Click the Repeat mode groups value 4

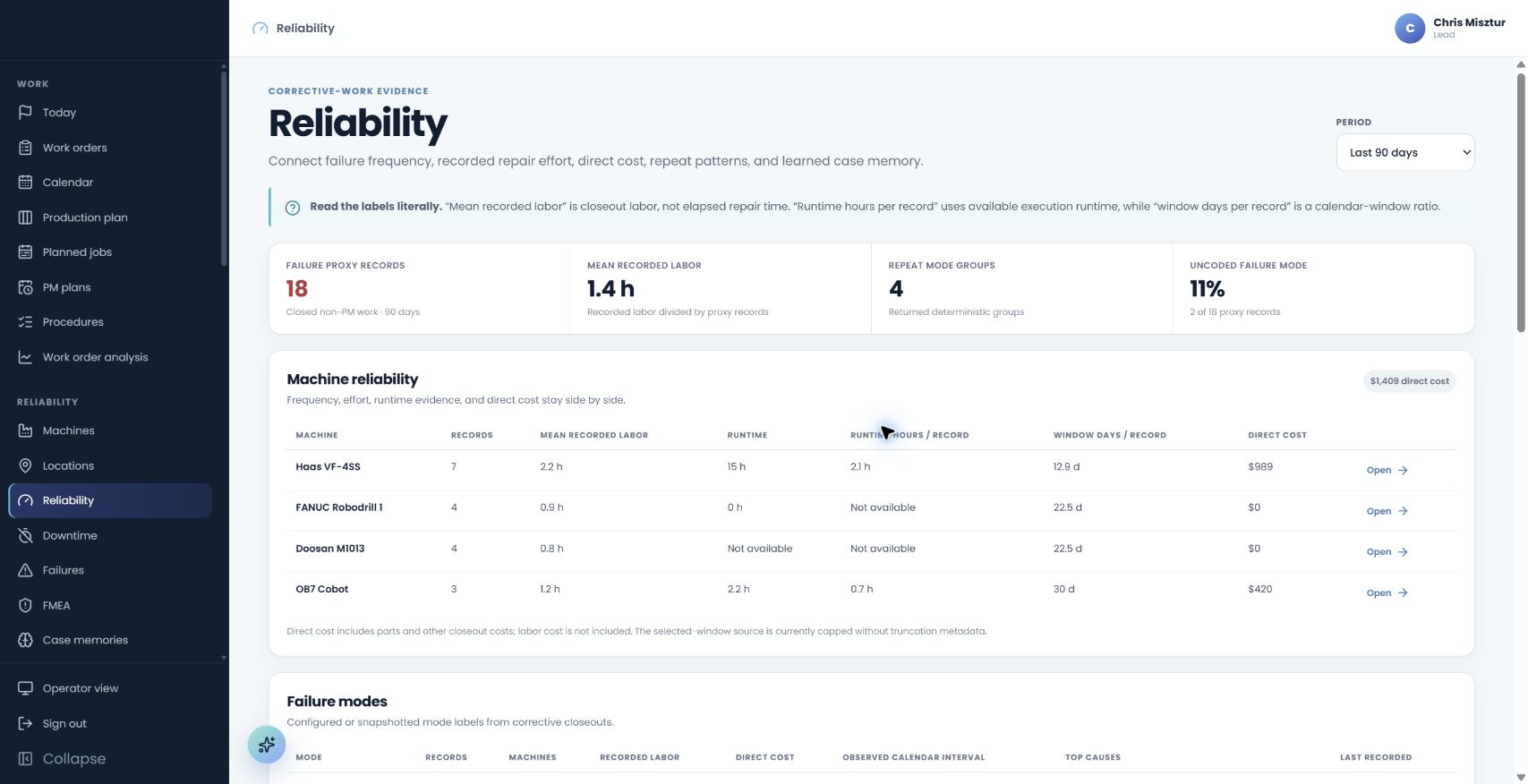click(896, 289)
